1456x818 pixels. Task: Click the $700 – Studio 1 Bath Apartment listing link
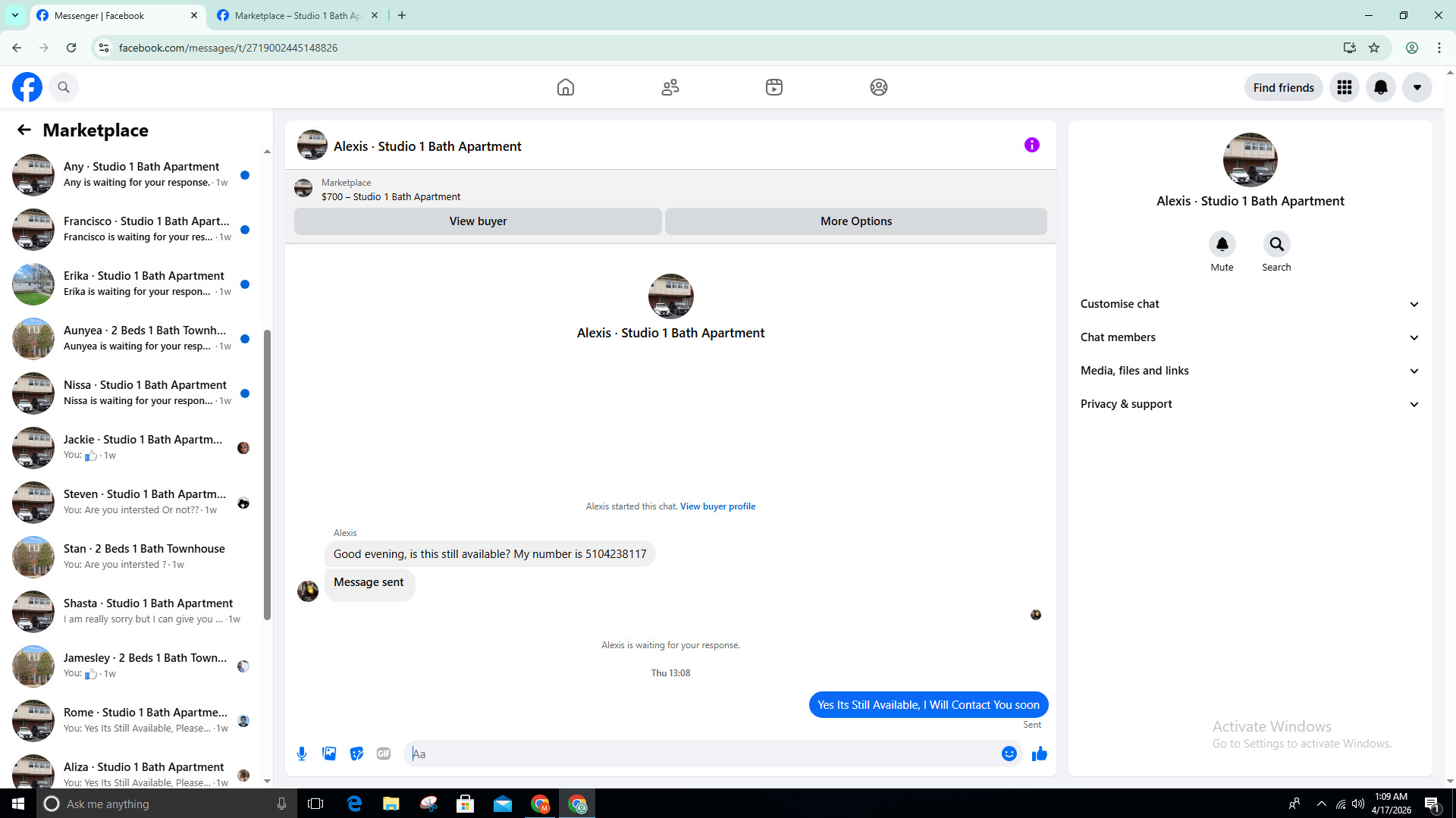click(391, 196)
